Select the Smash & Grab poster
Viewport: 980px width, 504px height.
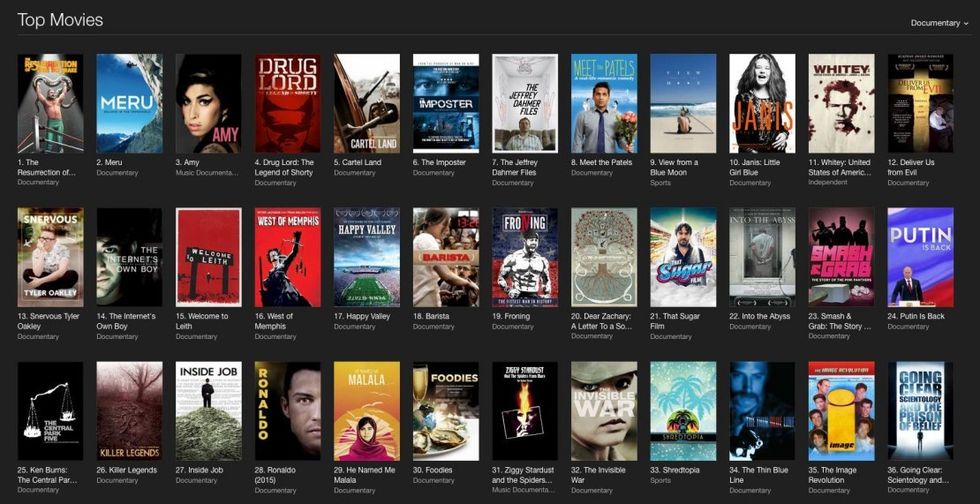(x=841, y=258)
